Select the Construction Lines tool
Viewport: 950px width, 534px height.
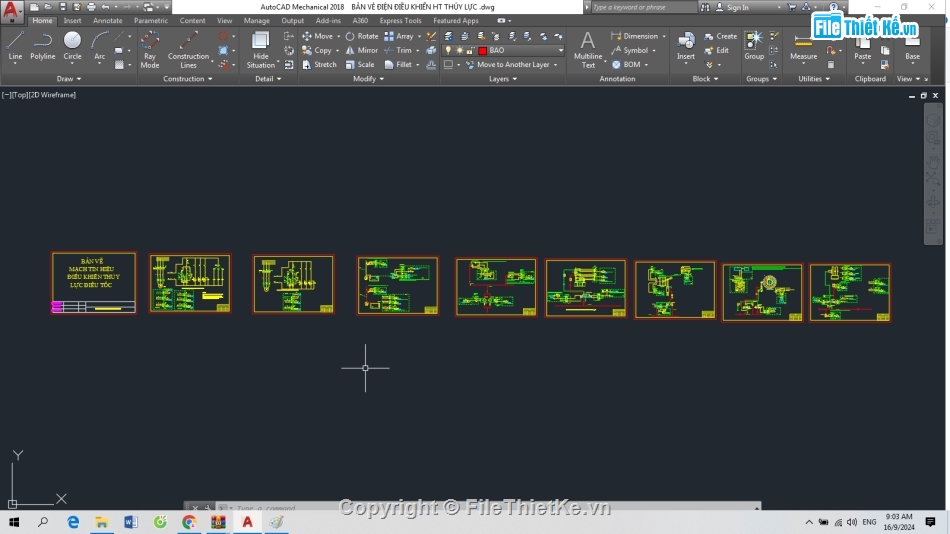pos(188,50)
